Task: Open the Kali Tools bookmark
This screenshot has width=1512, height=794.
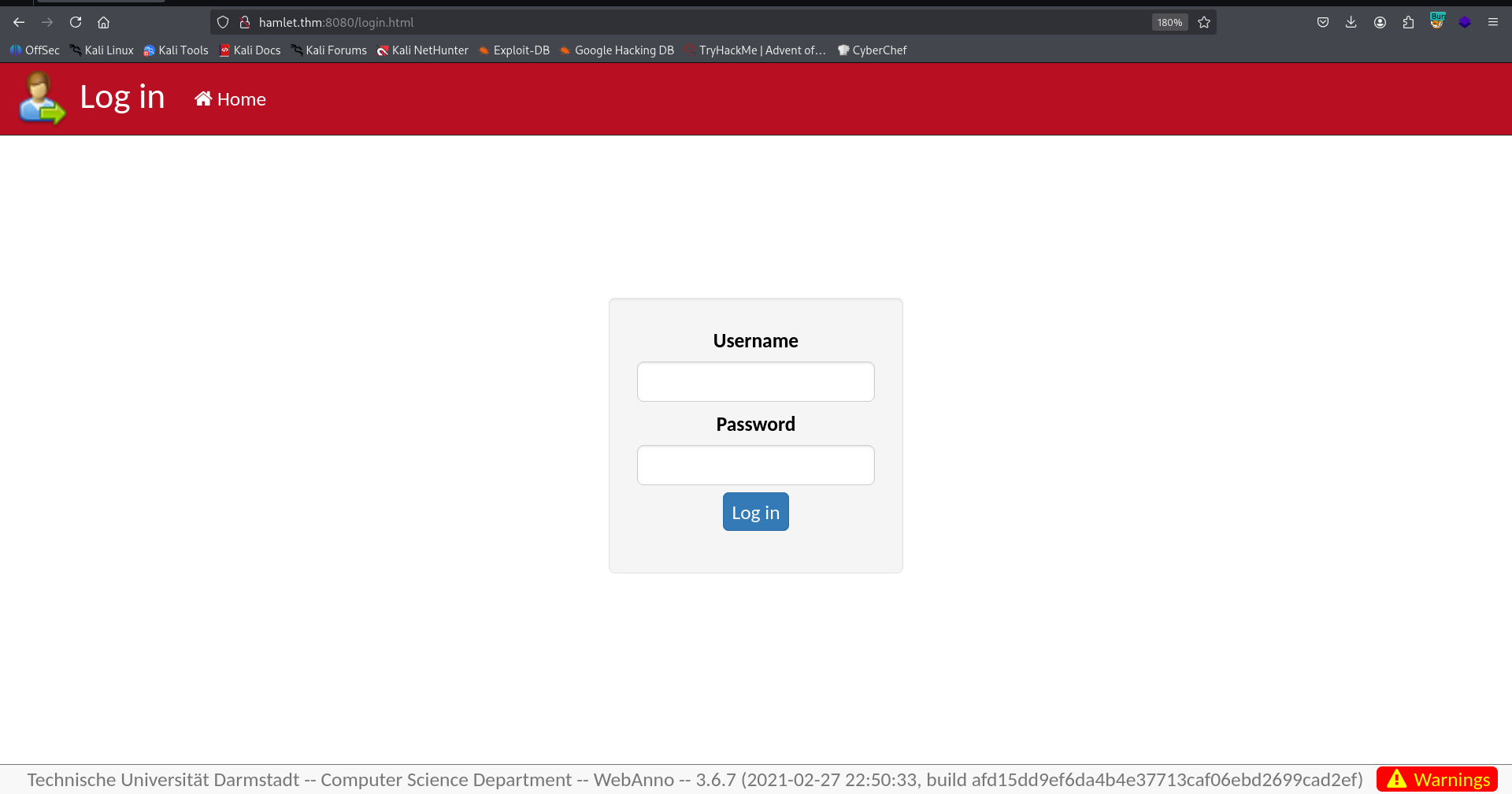Action: point(176,50)
